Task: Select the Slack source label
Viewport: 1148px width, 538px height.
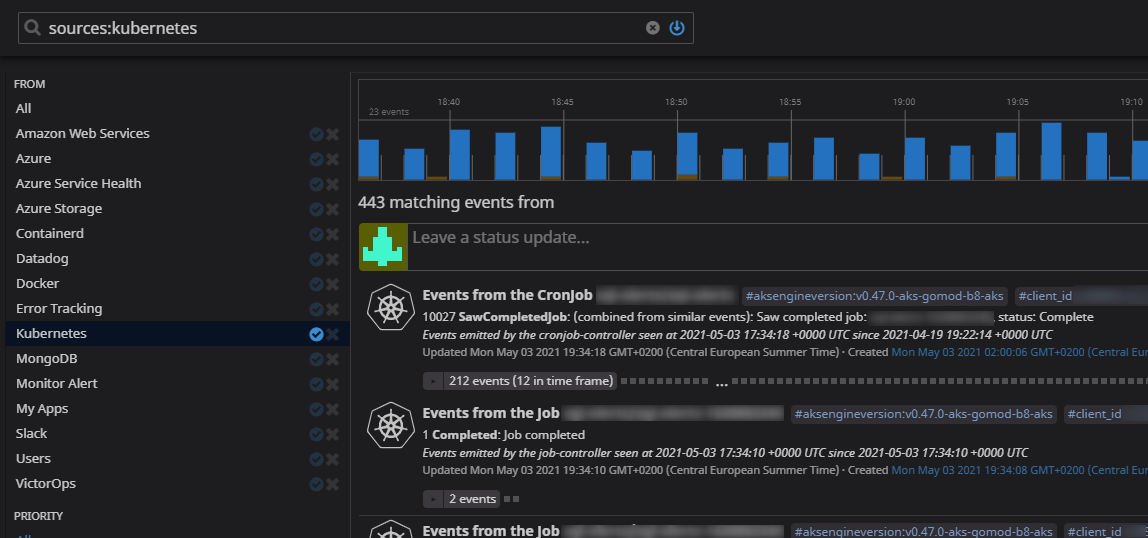Action: tap(29, 433)
